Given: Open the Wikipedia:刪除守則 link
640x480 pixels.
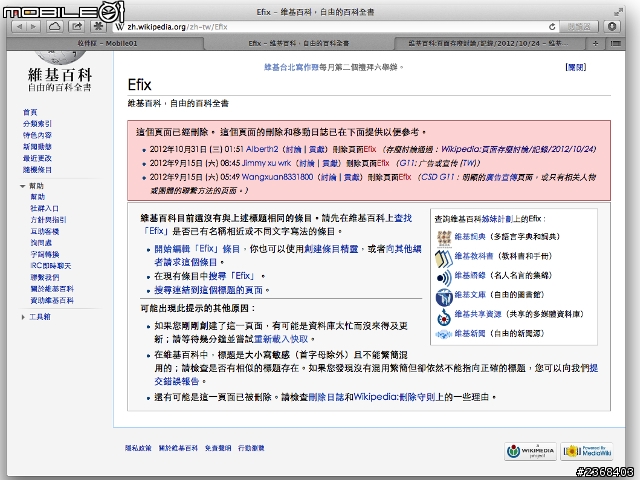Looking at the screenshot, I should click(x=394, y=397).
